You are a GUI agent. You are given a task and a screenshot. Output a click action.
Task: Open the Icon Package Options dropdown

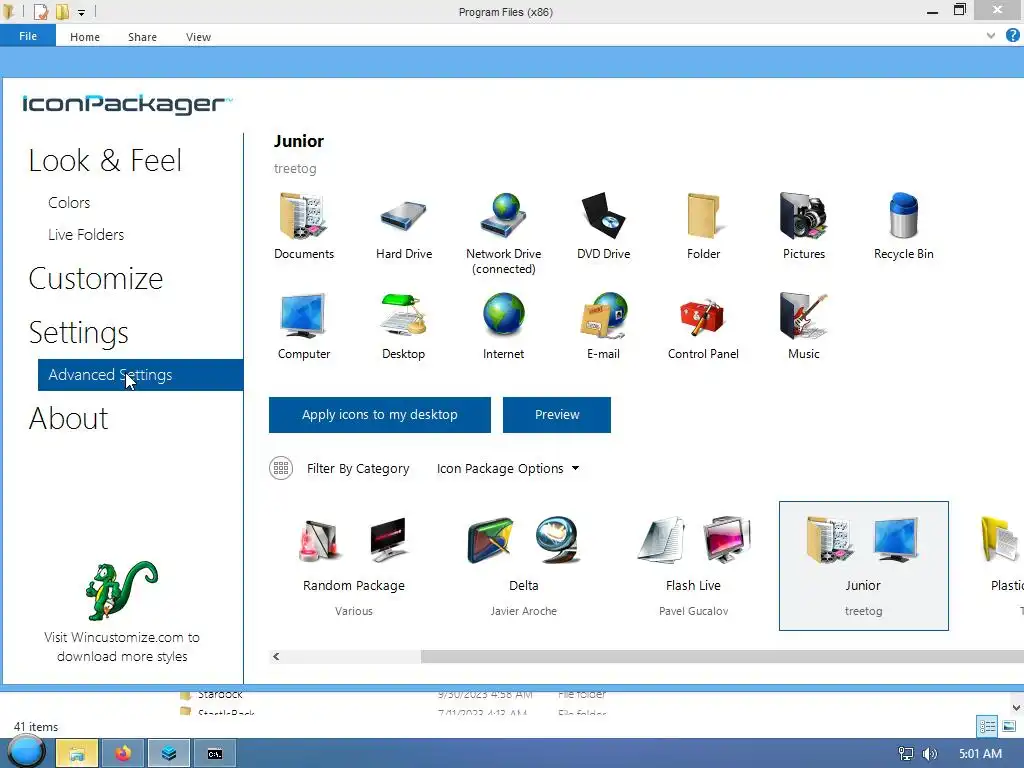coord(507,468)
